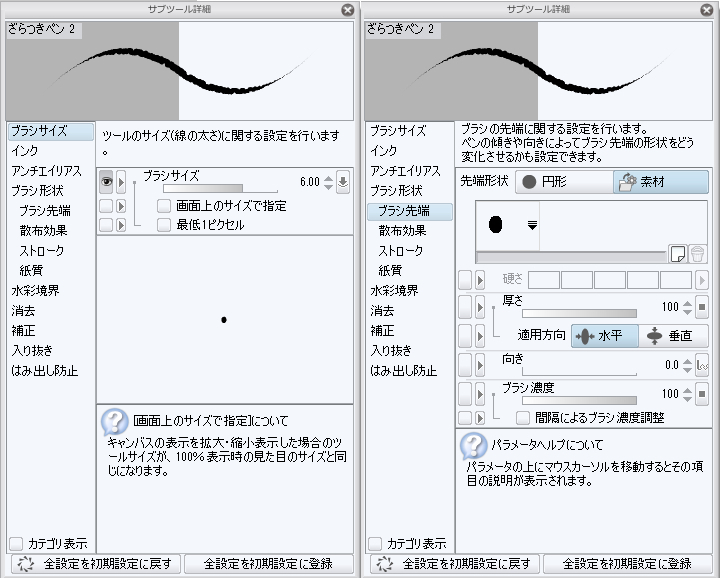Viewport: 720px width, 578px height.
Task: Expand 向き row triangle
Action: click(x=480, y=365)
